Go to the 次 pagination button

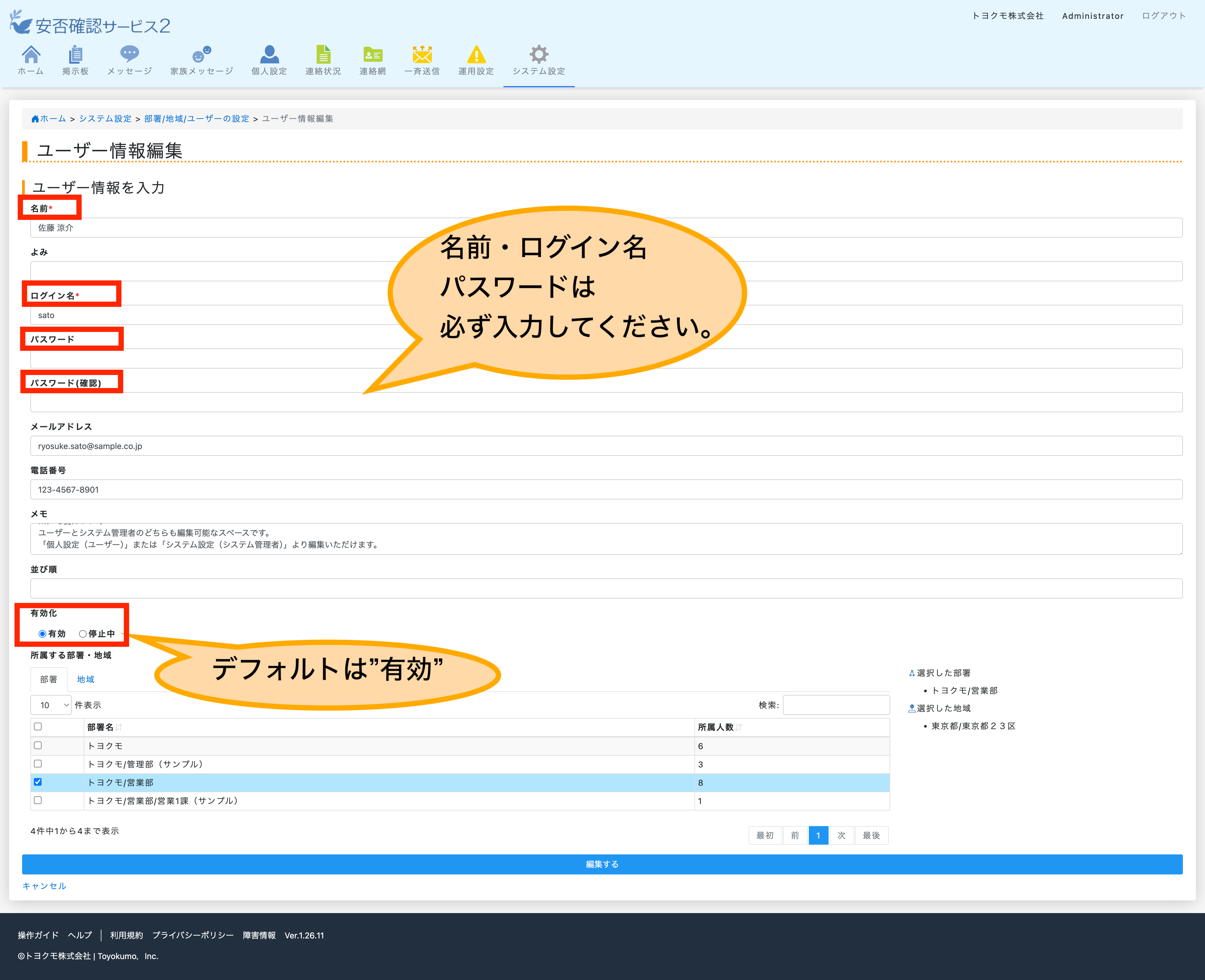tap(841, 836)
